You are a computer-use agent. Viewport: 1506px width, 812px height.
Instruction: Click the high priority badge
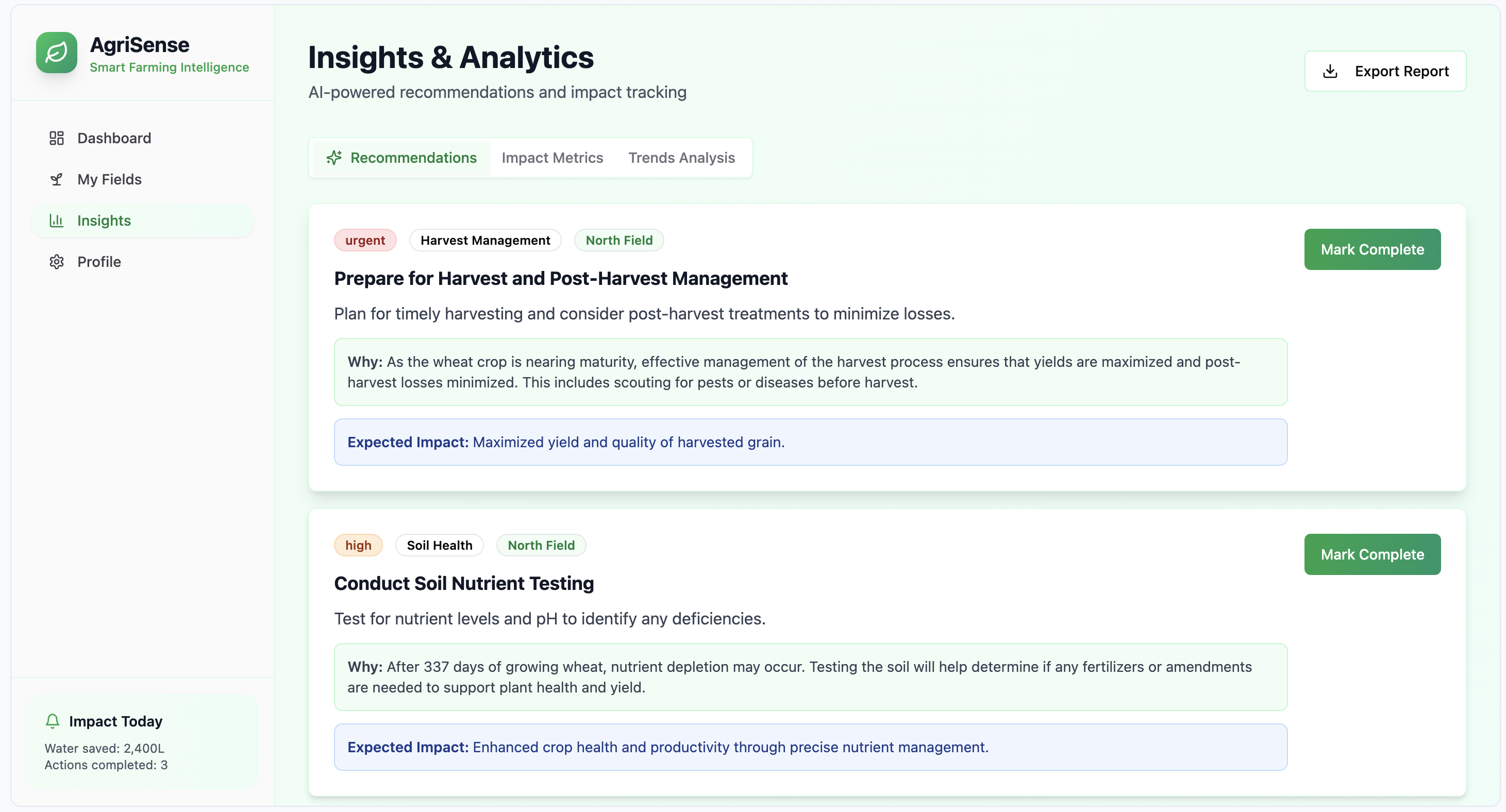point(358,546)
